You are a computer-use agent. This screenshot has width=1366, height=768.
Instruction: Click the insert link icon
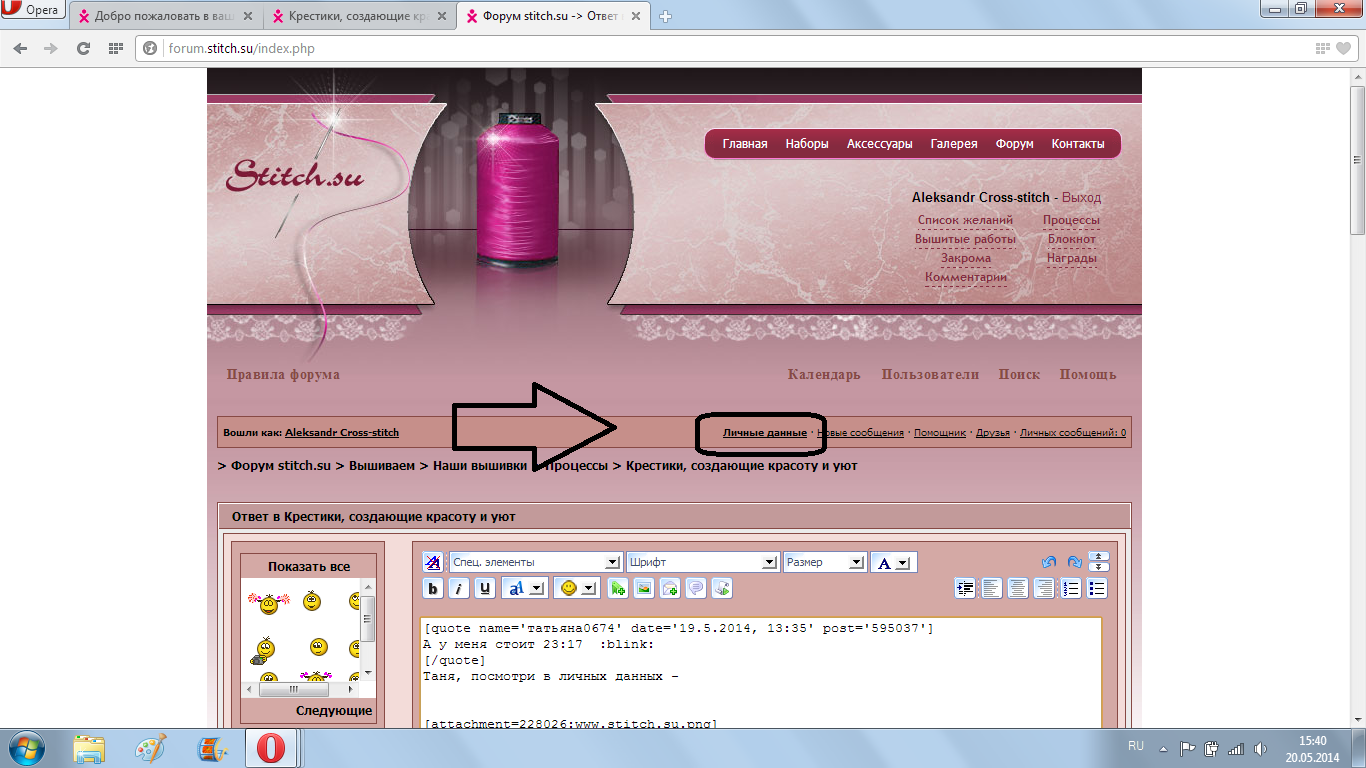click(618, 588)
